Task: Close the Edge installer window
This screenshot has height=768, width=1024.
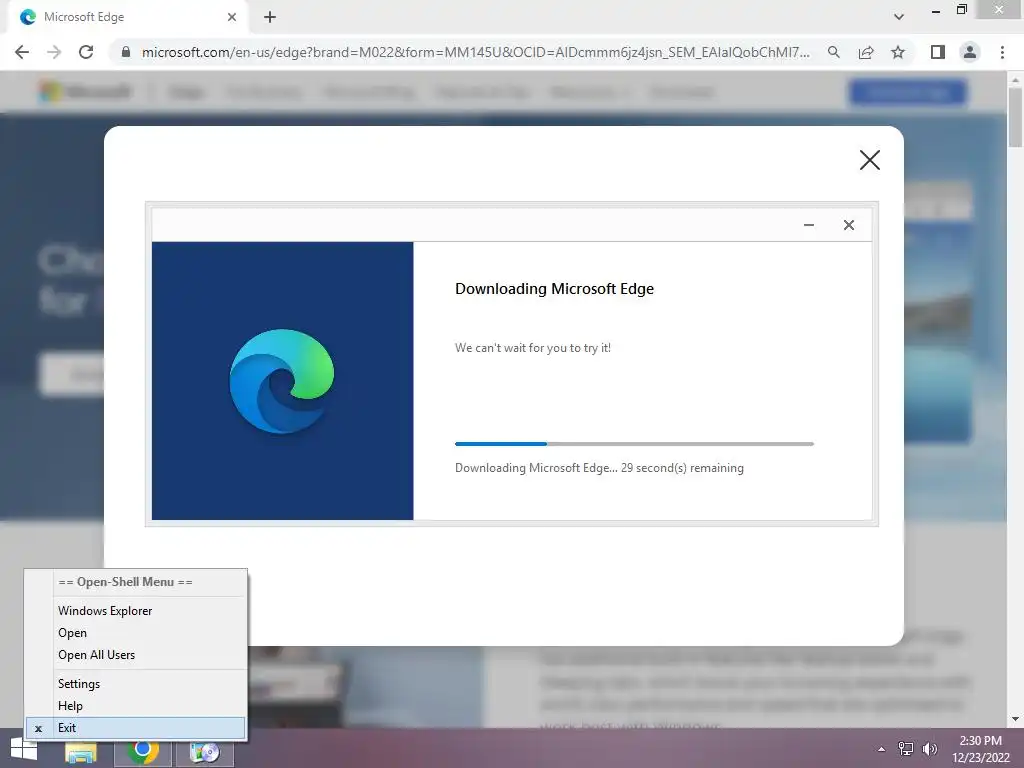Action: (849, 225)
